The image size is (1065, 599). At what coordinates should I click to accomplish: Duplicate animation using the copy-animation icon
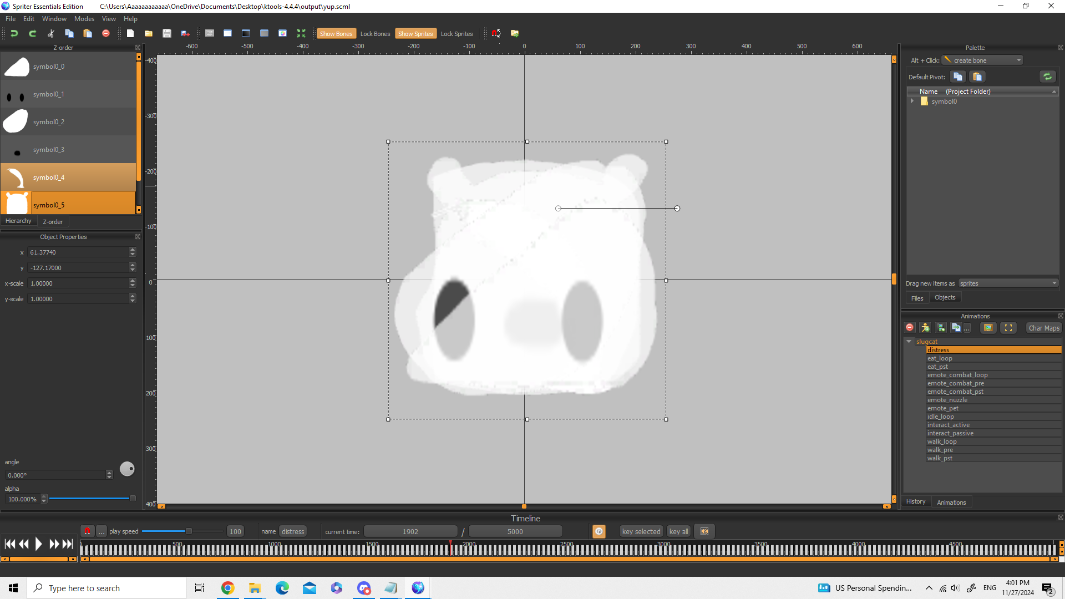pyautogui.click(x=954, y=327)
